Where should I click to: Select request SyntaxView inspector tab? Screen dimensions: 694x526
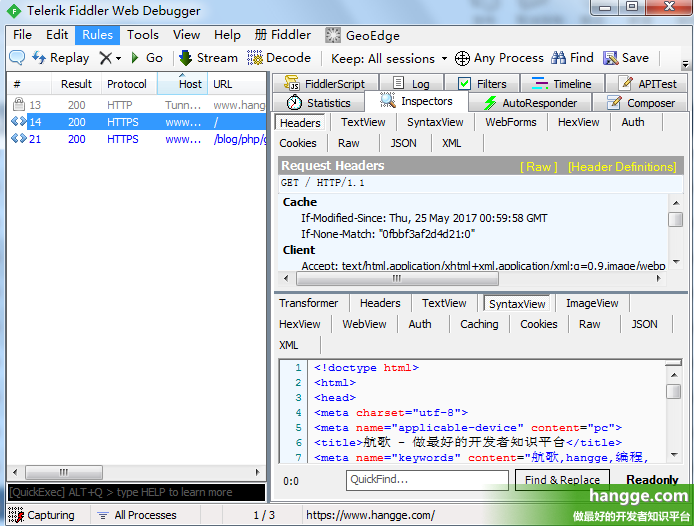click(435, 122)
